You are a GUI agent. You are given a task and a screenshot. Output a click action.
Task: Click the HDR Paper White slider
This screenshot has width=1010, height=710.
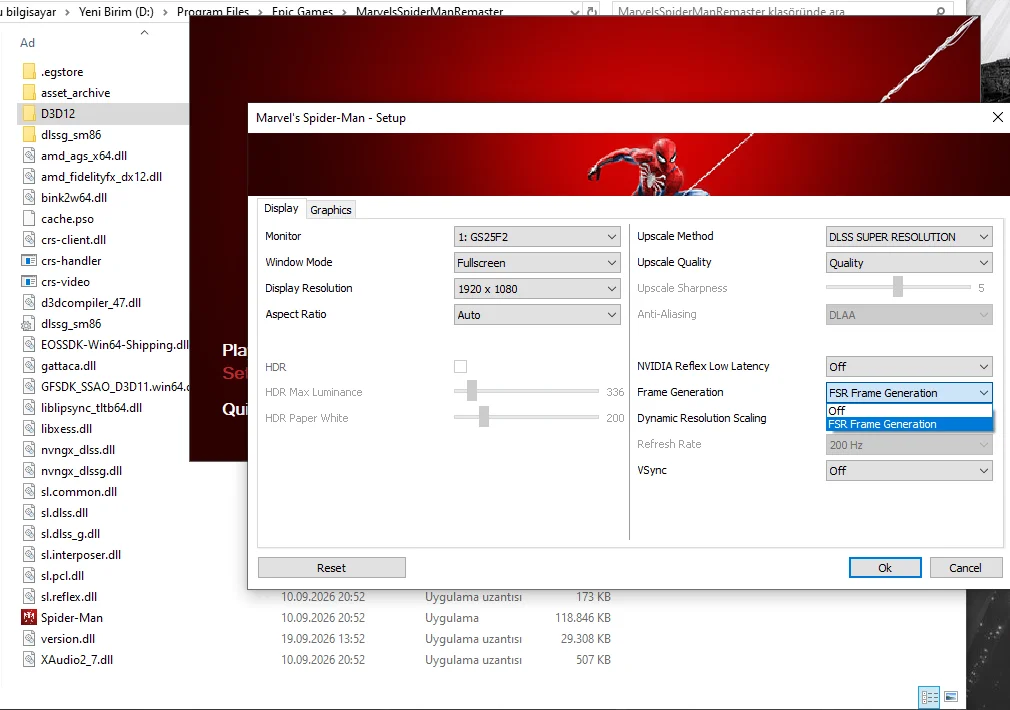pos(526,417)
